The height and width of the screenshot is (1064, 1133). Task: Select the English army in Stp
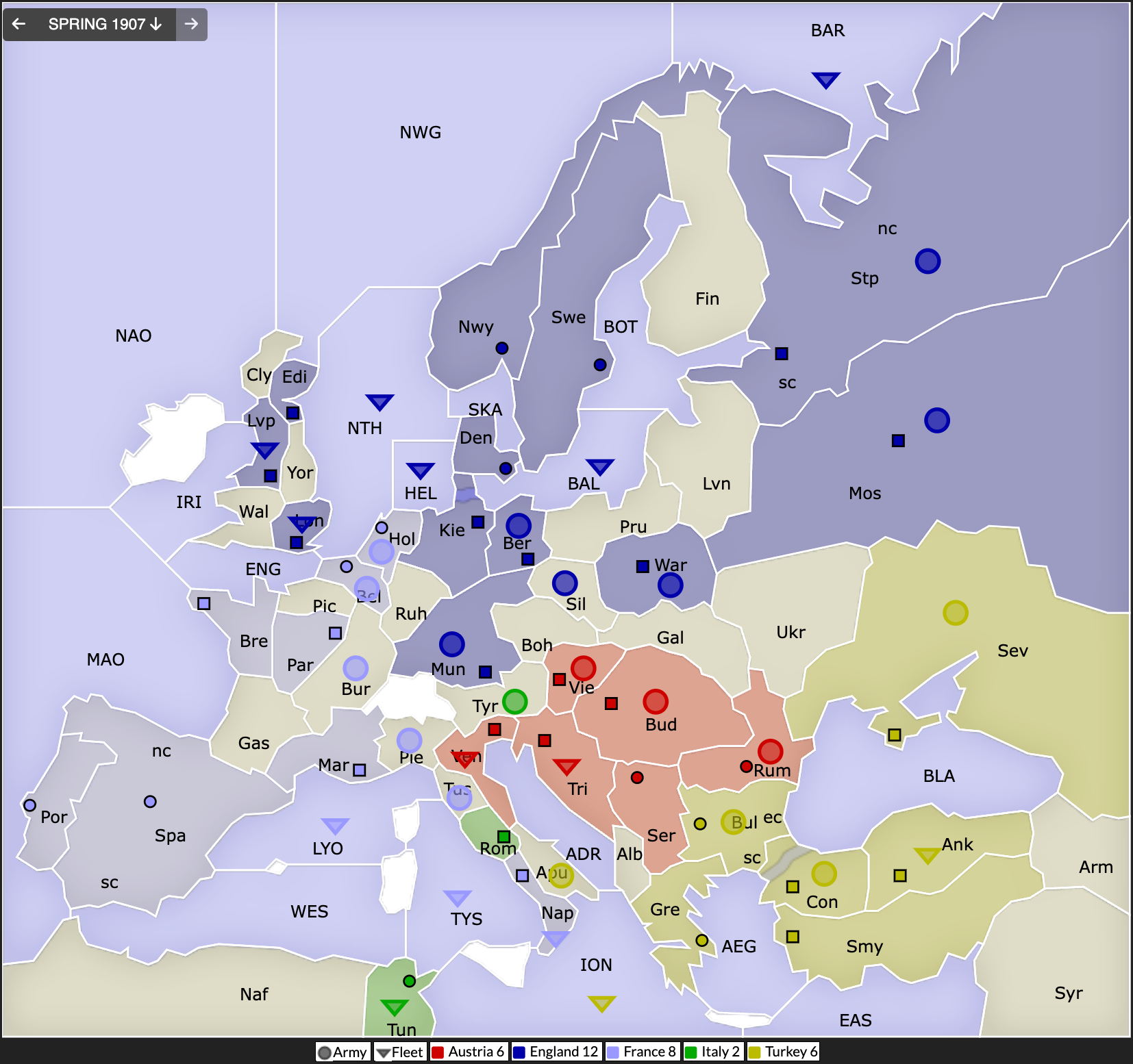[927, 261]
